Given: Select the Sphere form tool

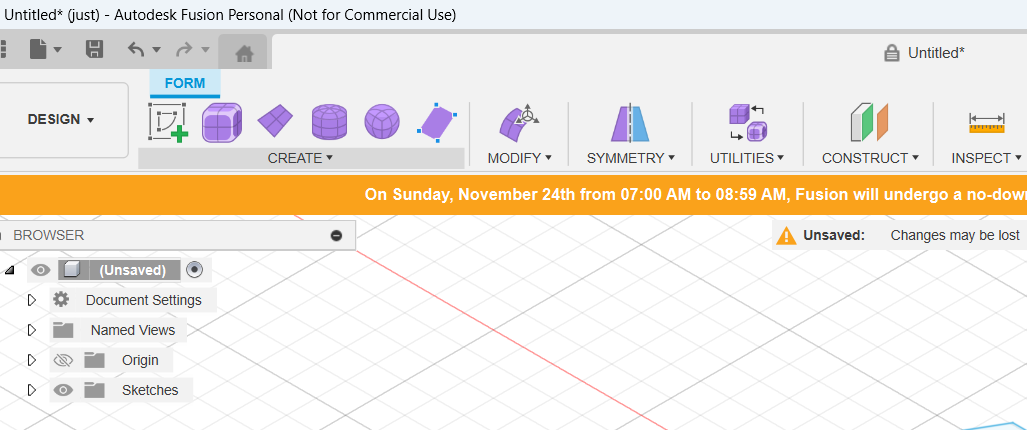Looking at the screenshot, I should [x=381, y=123].
